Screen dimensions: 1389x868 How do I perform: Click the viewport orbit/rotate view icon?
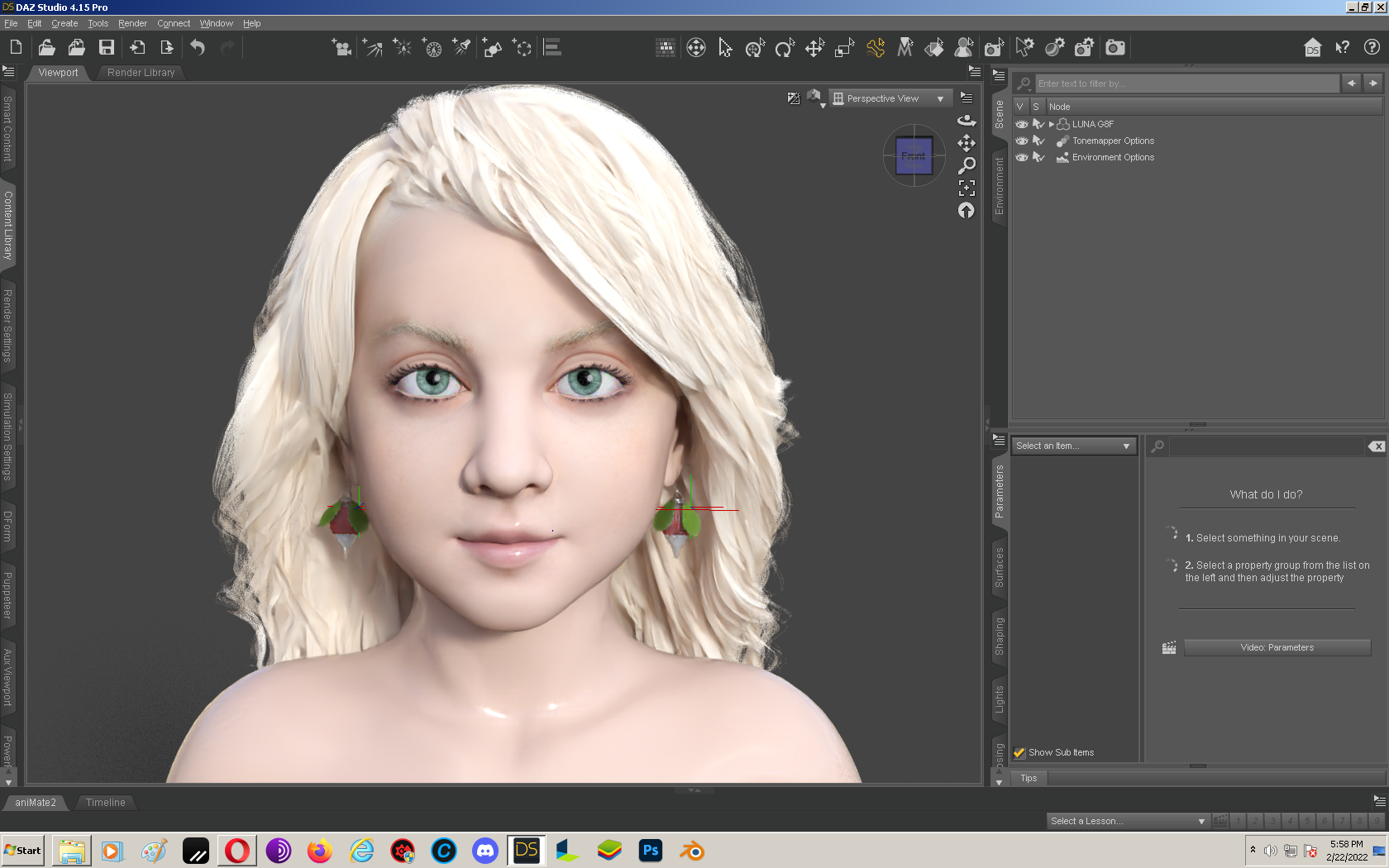(x=967, y=121)
